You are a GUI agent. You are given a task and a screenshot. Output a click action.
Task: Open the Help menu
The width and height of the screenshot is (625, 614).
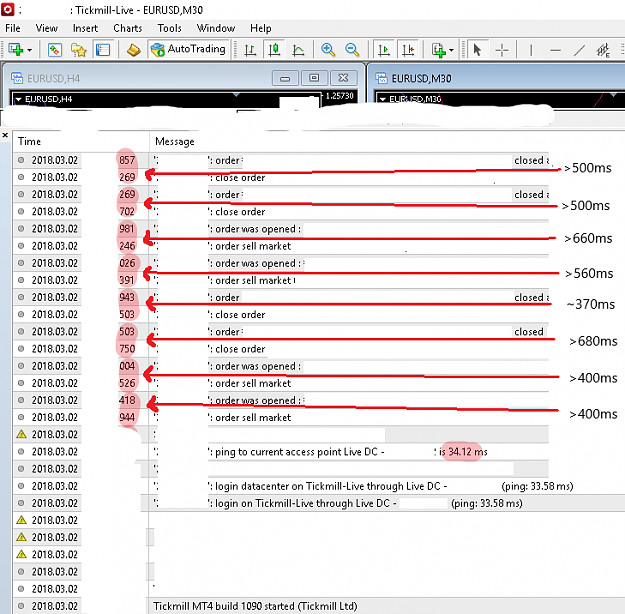[x=261, y=28]
